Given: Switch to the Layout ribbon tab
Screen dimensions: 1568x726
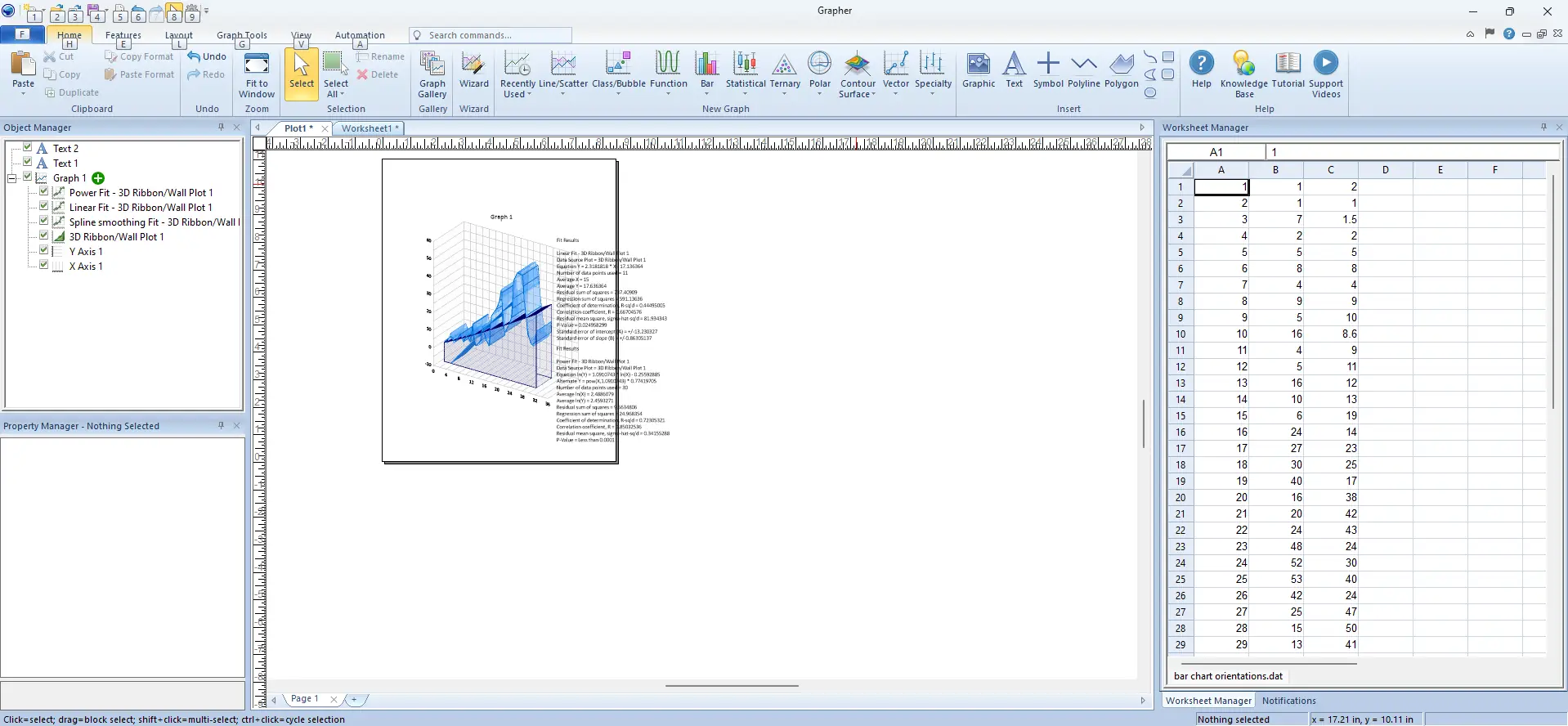Looking at the screenshot, I should [x=179, y=35].
